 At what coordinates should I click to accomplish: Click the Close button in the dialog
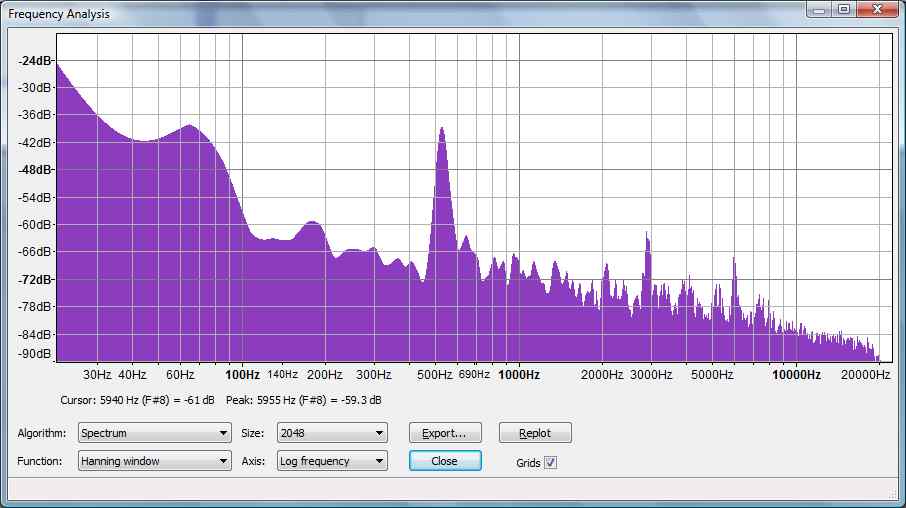pyautogui.click(x=445, y=461)
